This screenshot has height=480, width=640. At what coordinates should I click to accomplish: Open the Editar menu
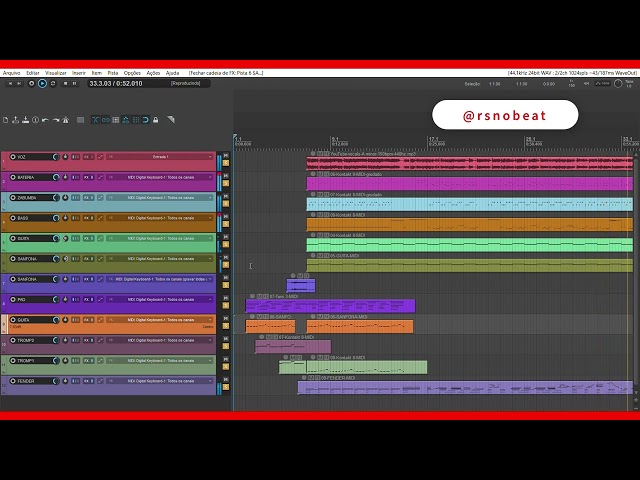(33, 73)
